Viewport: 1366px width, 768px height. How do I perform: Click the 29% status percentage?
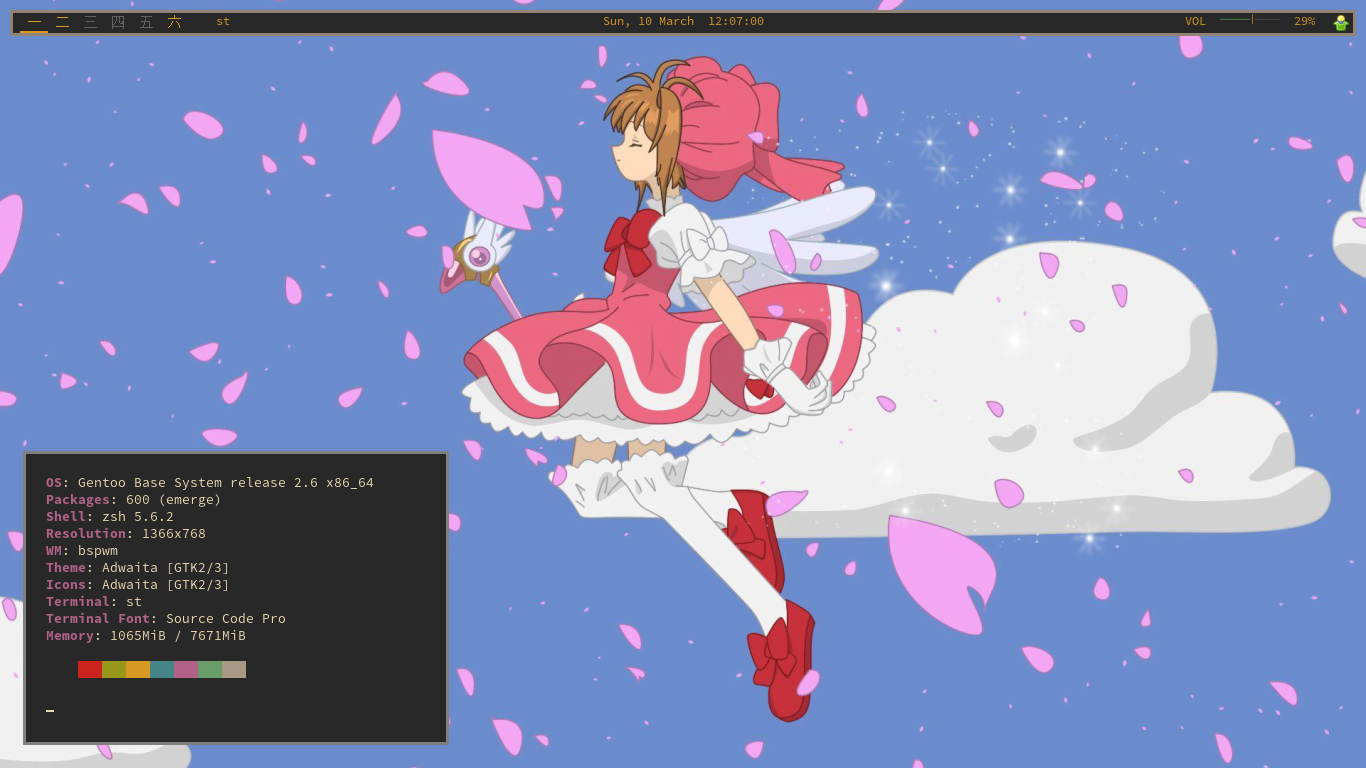(1304, 22)
